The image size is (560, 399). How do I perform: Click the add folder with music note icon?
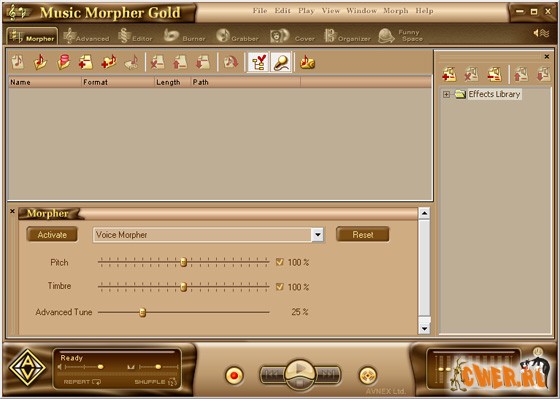(109, 63)
